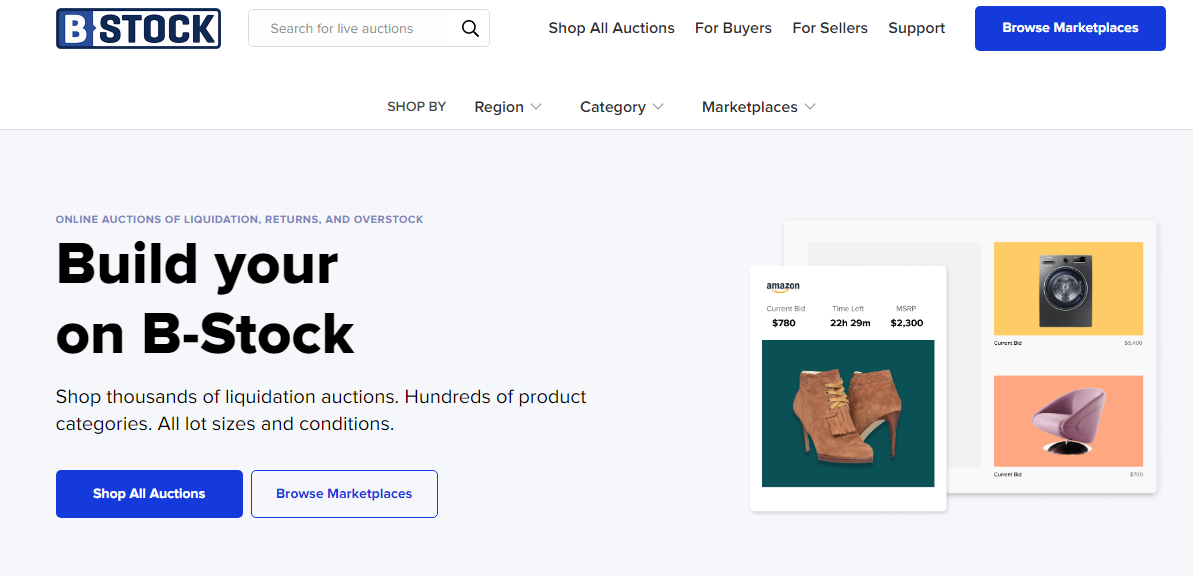Select the brown suede boot image
Viewport: 1193px width, 576px height.
click(x=848, y=413)
